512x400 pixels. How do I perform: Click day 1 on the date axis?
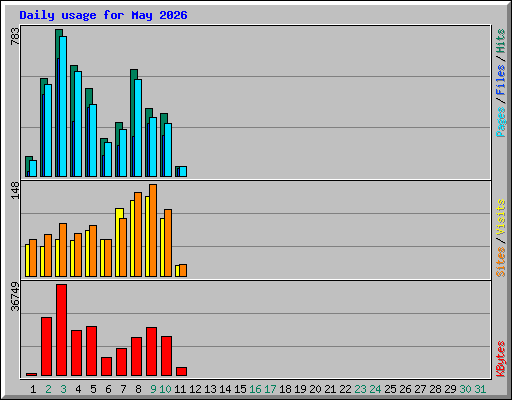point(33,389)
